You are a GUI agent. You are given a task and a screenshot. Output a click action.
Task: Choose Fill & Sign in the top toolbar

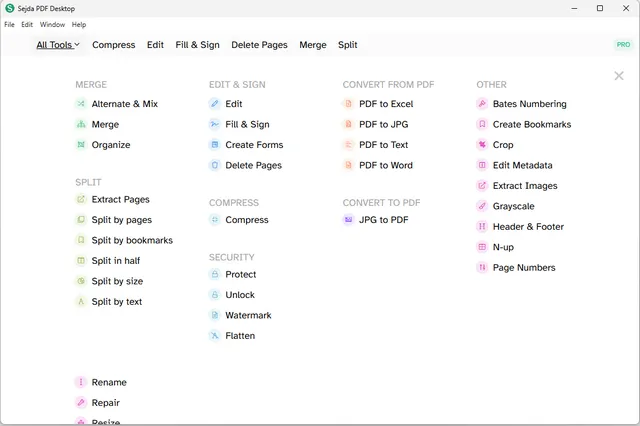198,45
